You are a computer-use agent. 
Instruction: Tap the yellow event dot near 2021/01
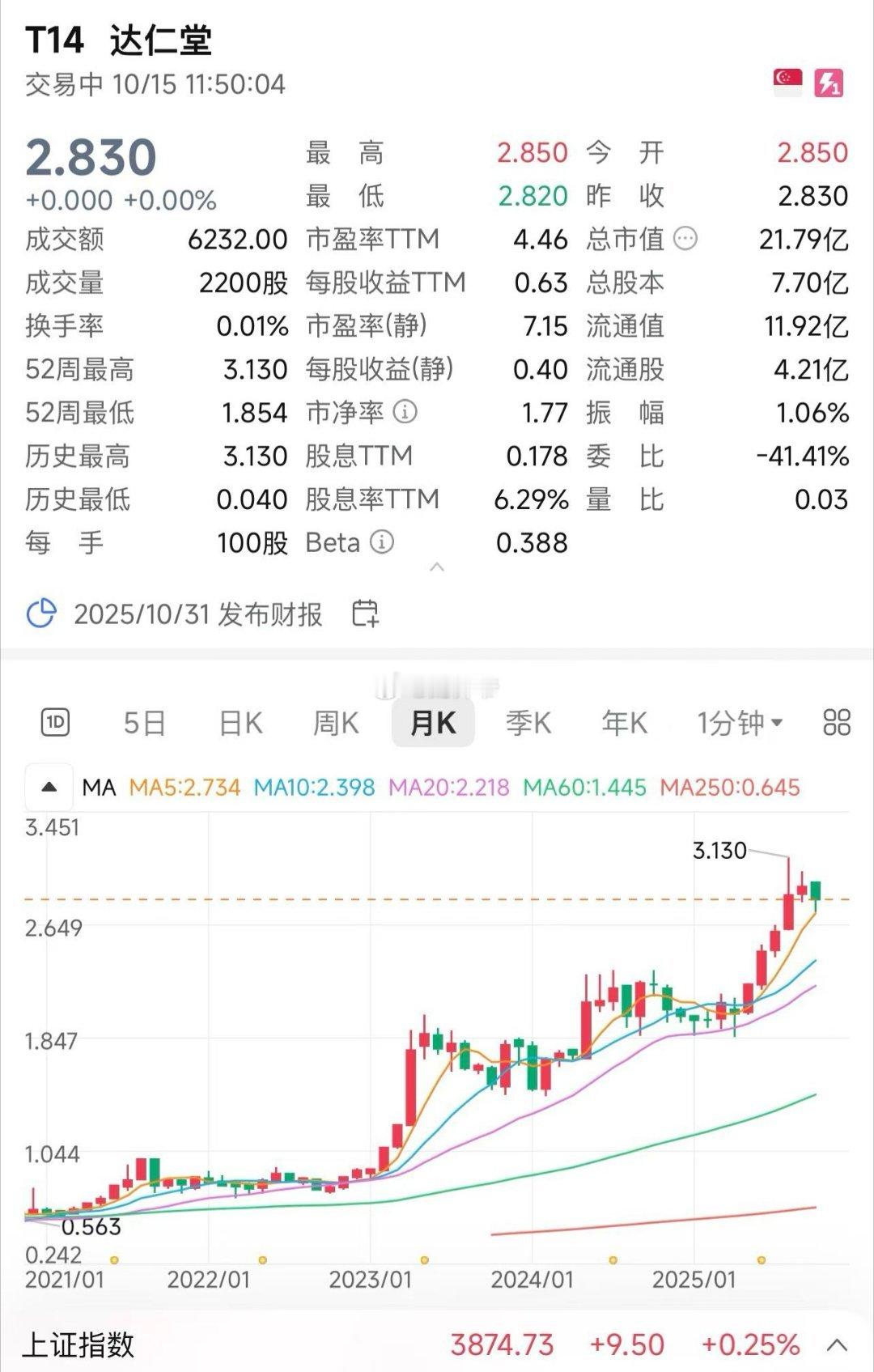pos(114,1260)
